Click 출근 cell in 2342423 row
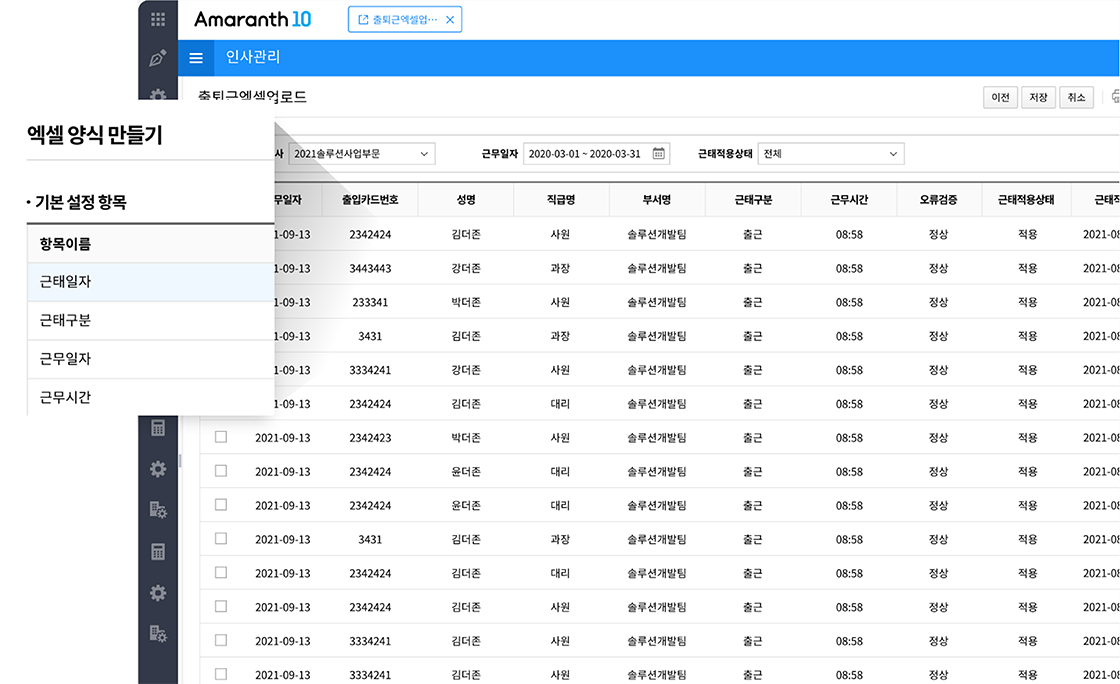This screenshot has height=684, width=1120. (x=752, y=438)
